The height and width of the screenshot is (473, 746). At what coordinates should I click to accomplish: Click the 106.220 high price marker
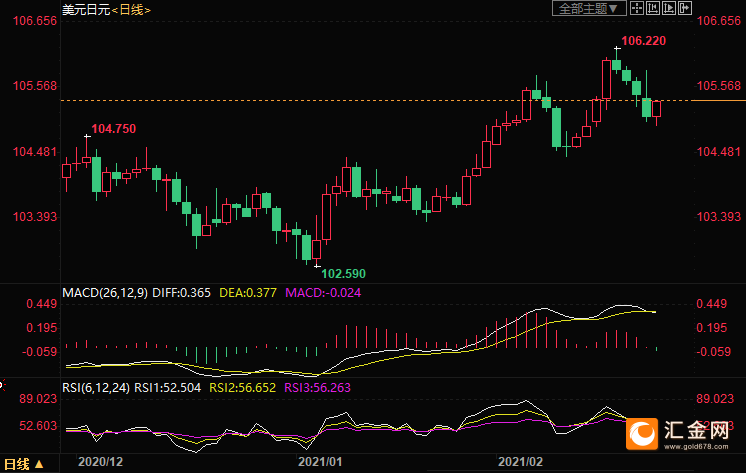click(644, 41)
